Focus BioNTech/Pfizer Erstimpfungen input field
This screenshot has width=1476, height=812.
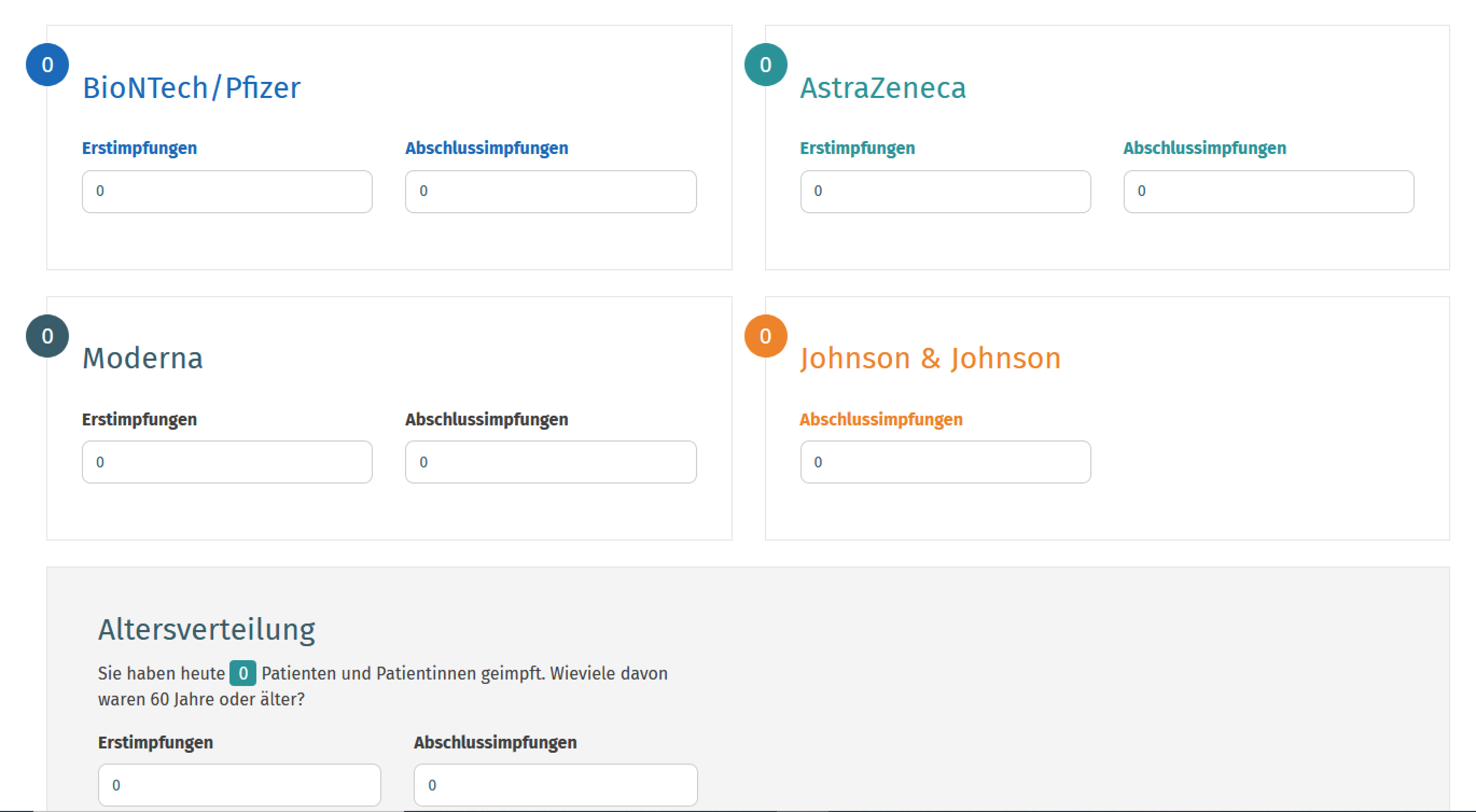coord(227,191)
